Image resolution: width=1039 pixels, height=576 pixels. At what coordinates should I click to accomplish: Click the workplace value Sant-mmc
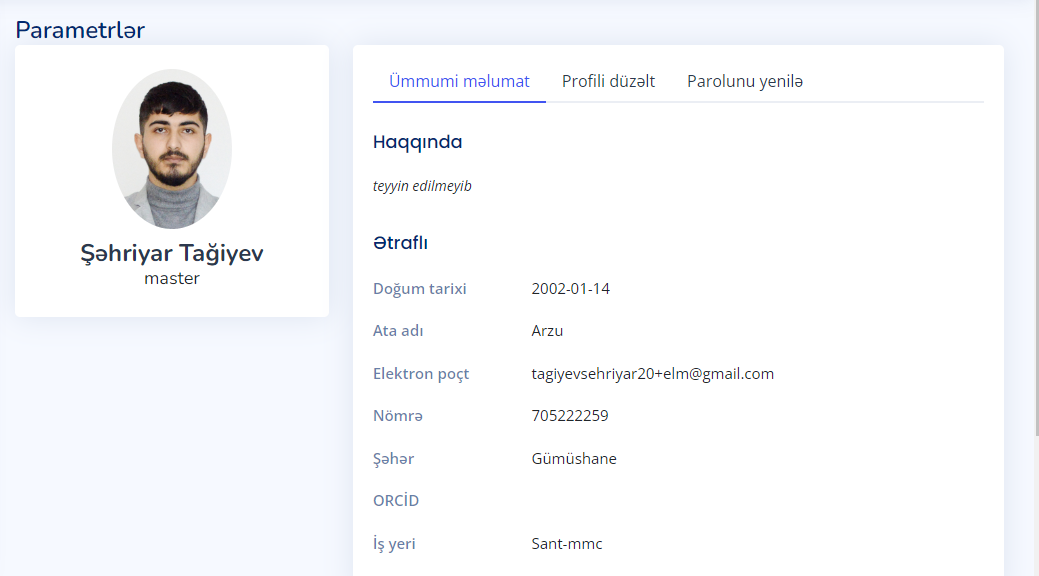click(x=566, y=544)
